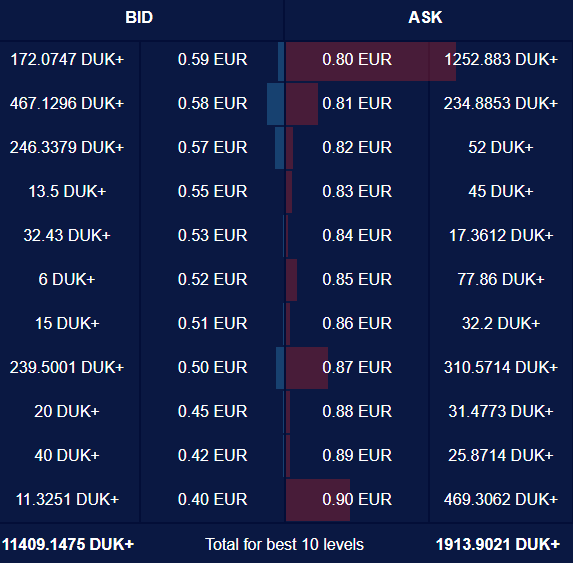Screen dimensions: 573x563
Task: Click total ask 1913.9021 DUK+
Action: (498, 544)
